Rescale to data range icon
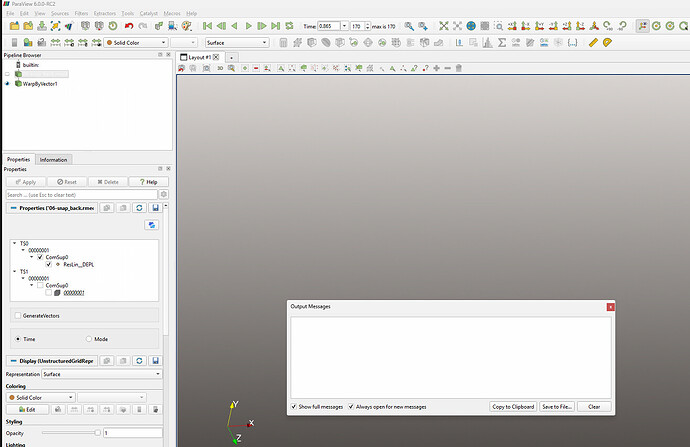Viewport: 690px width, 447px height. pos(55,43)
